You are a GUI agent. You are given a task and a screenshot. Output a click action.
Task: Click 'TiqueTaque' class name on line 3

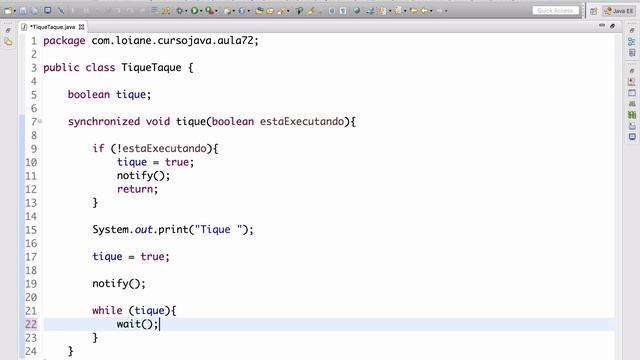151,67
